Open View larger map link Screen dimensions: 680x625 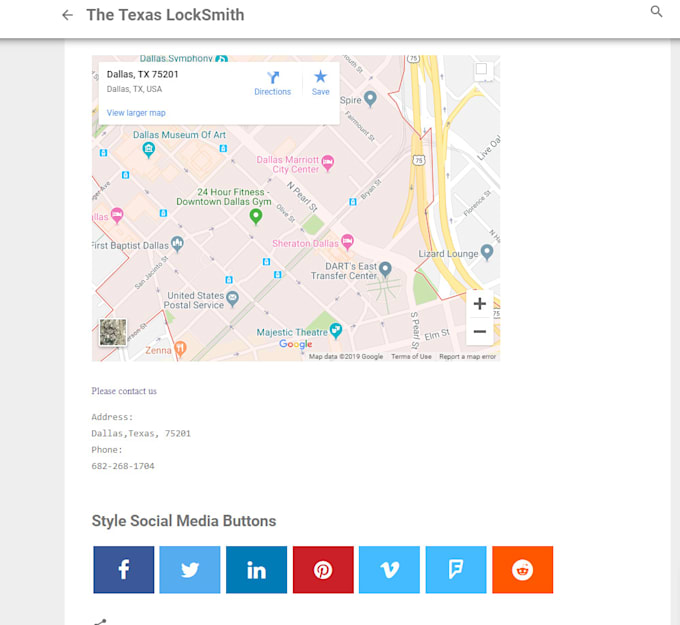click(x=136, y=113)
